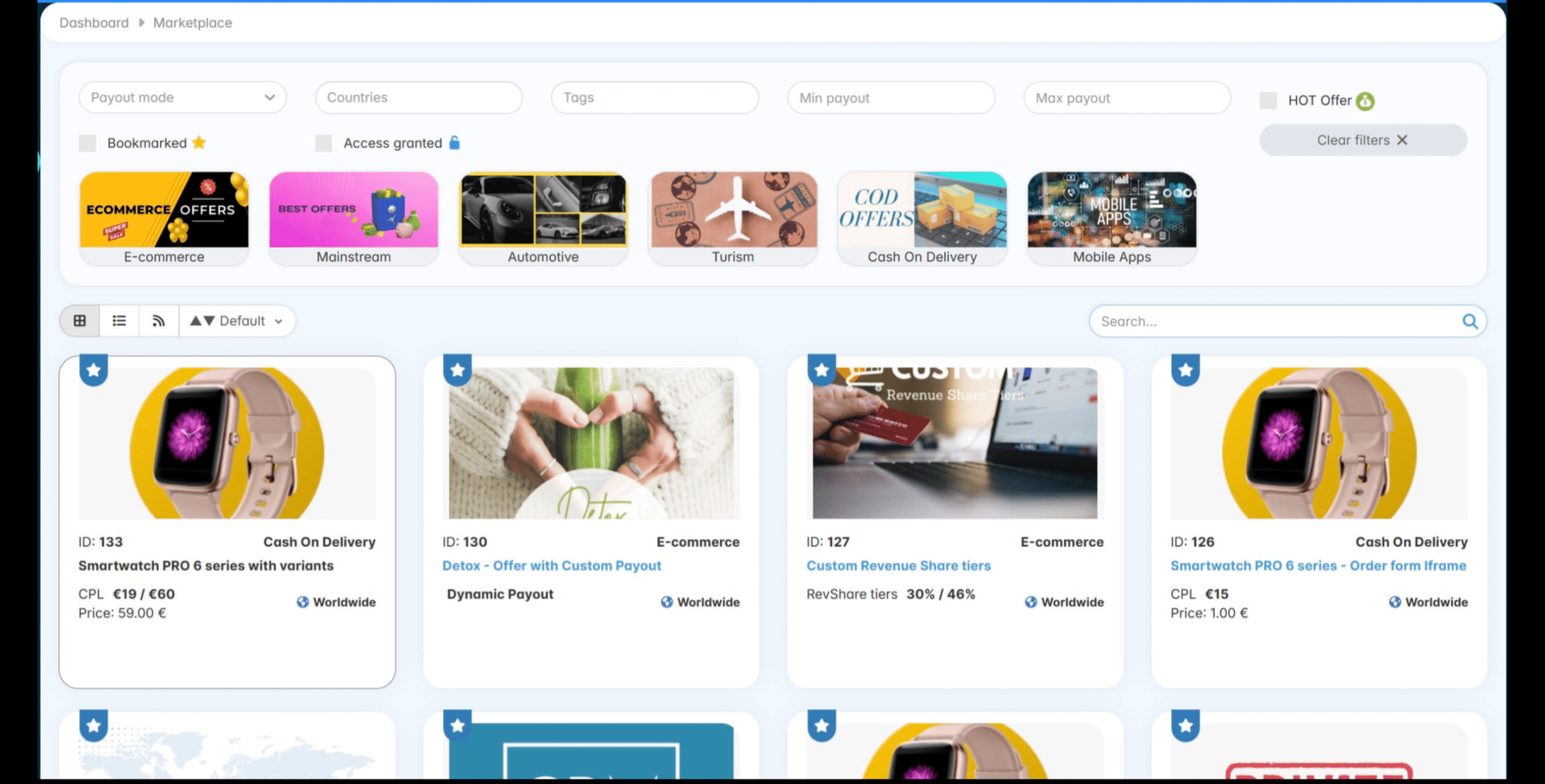
Task: Click Cash On Delivery label on offer 126
Action: coord(1412,542)
